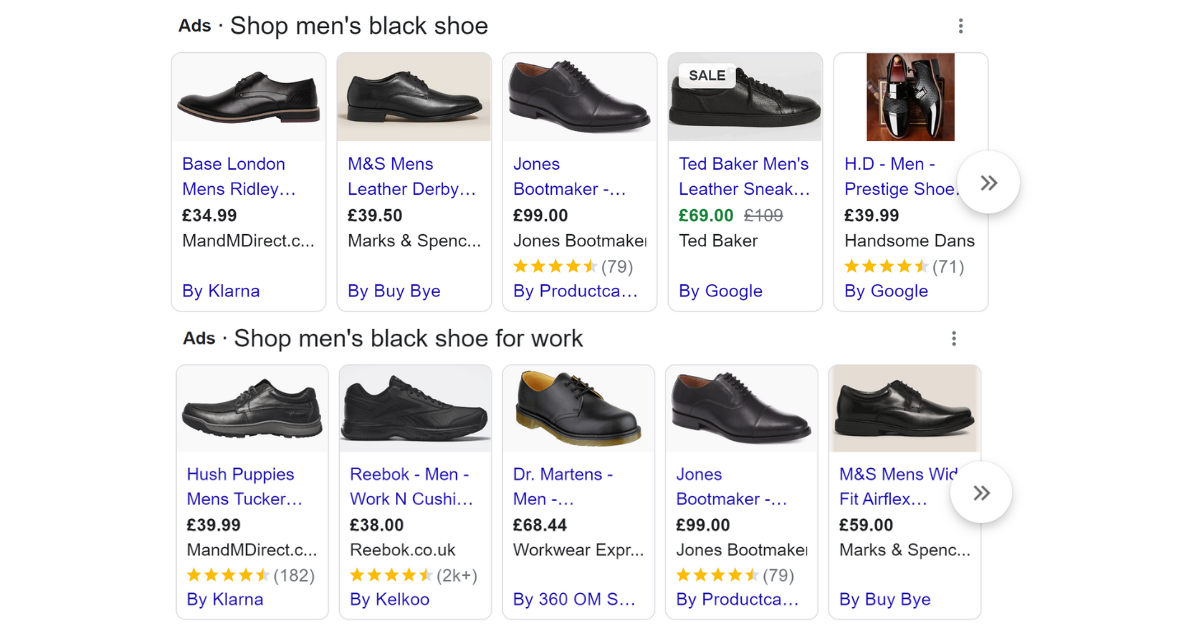Open three-dot menu for black shoe for work ads
This screenshot has height=630, width=1200.
click(954, 339)
